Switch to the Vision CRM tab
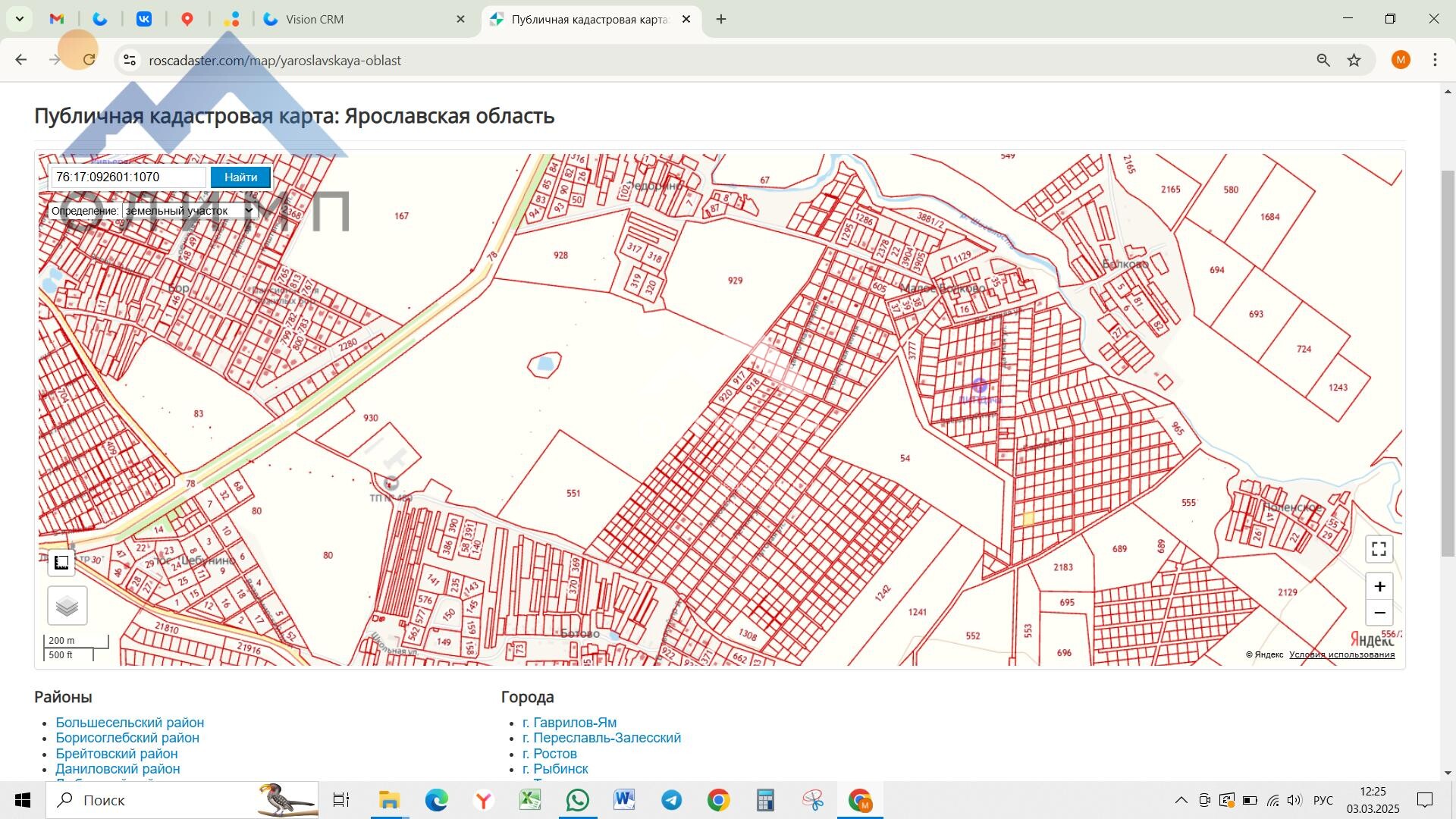This screenshot has height=819, width=1456. [x=356, y=19]
